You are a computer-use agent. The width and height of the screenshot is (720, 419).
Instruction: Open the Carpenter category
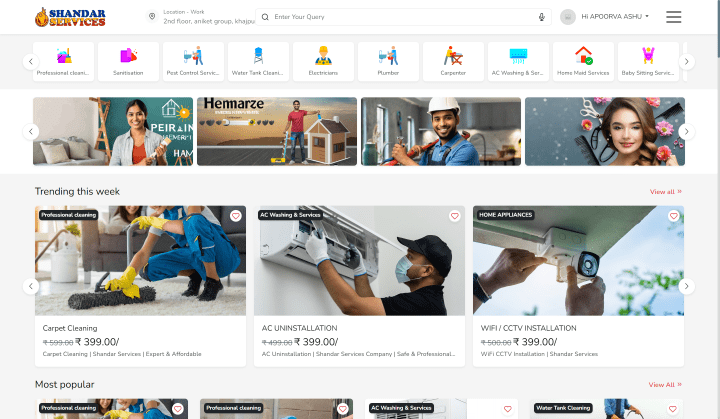coord(453,56)
